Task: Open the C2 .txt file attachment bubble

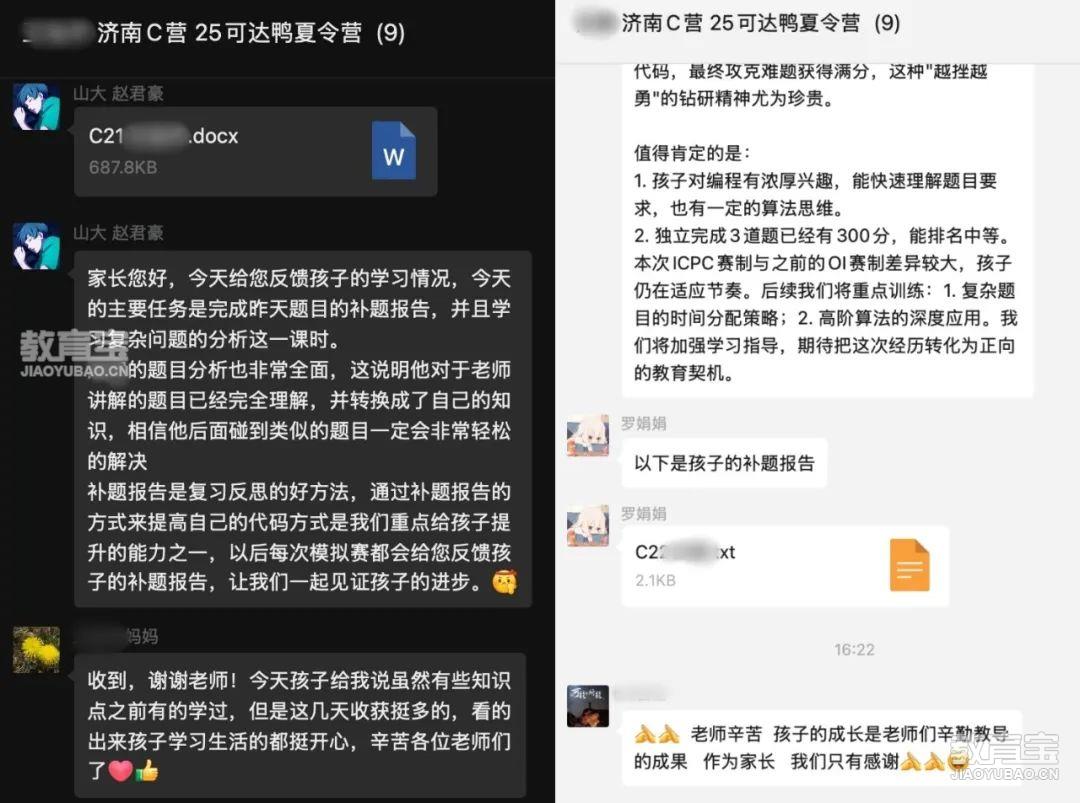Action: [785, 566]
